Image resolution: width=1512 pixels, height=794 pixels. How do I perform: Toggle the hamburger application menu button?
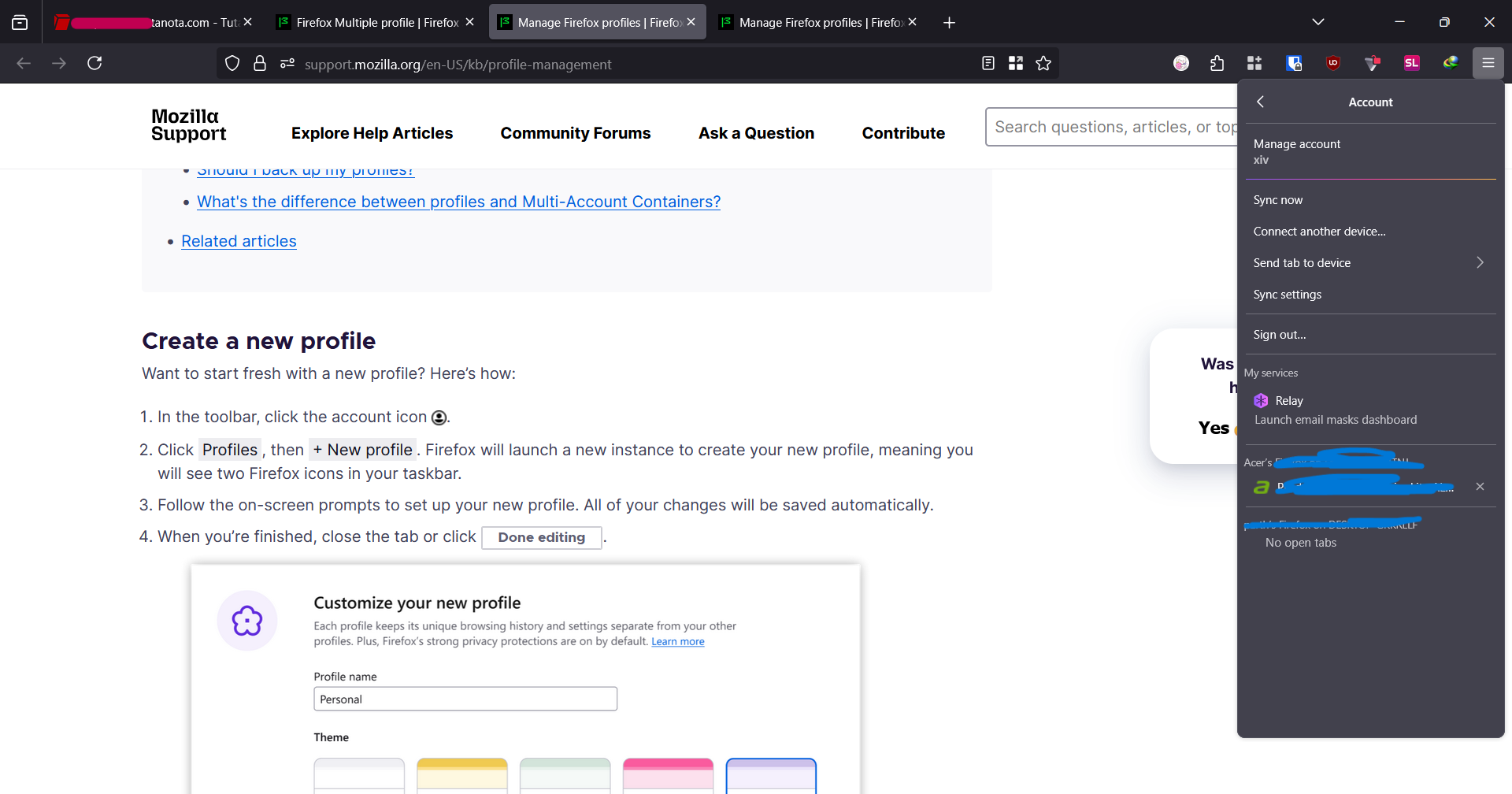(x=1488, y=63)
